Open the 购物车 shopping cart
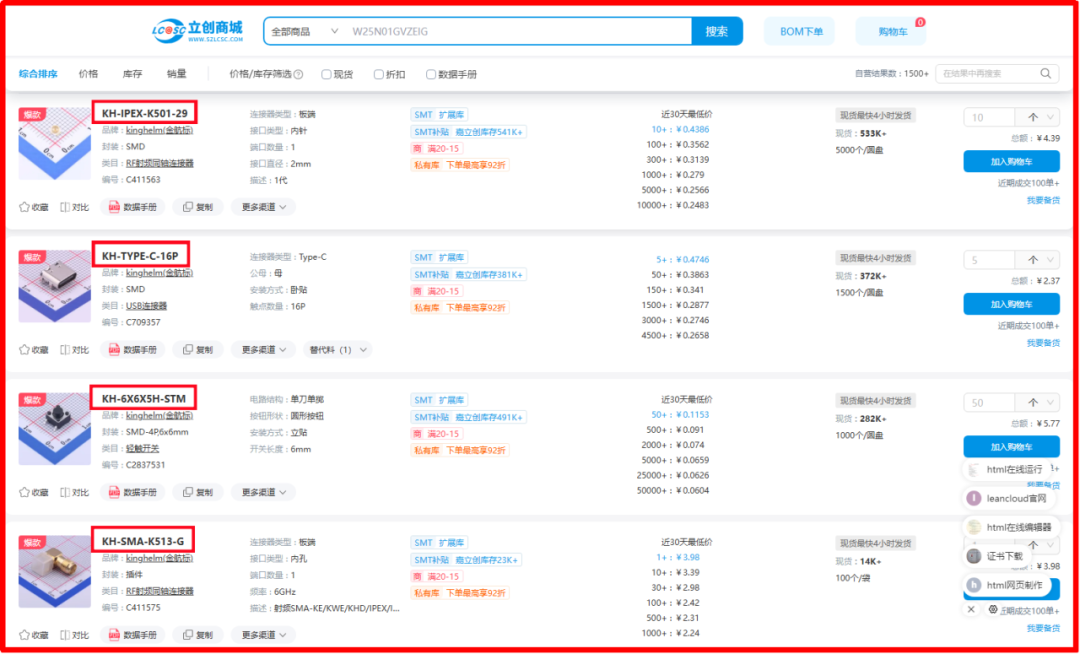 click(891, 32)
